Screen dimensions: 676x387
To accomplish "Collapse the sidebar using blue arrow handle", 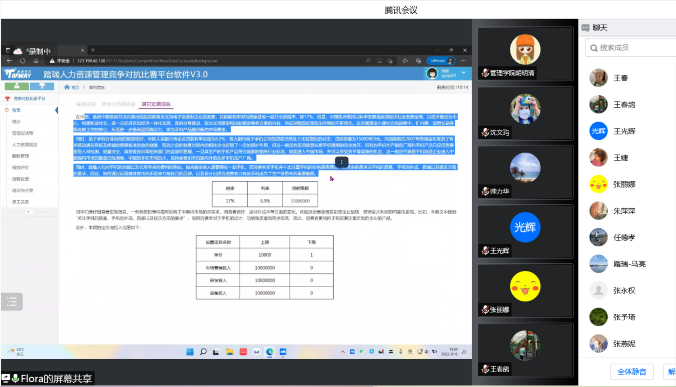I will [56, 110].
